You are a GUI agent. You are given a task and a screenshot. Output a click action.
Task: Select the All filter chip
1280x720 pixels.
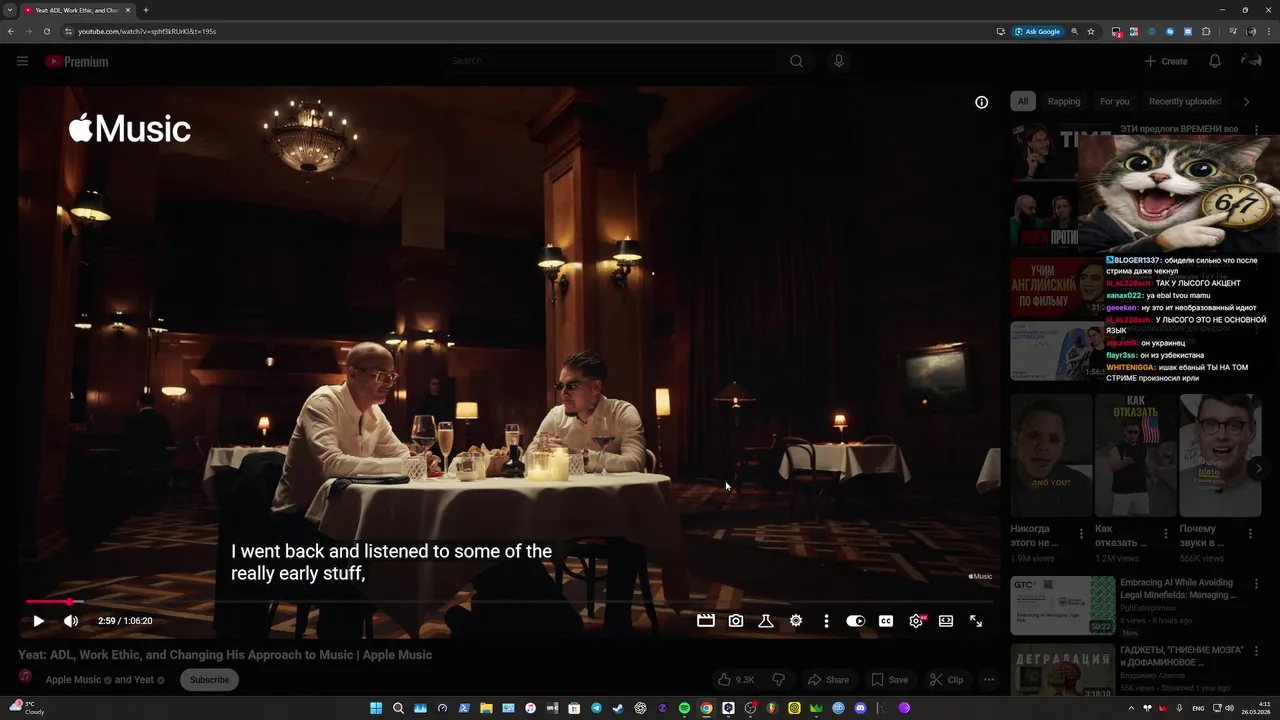point(1023,101)
